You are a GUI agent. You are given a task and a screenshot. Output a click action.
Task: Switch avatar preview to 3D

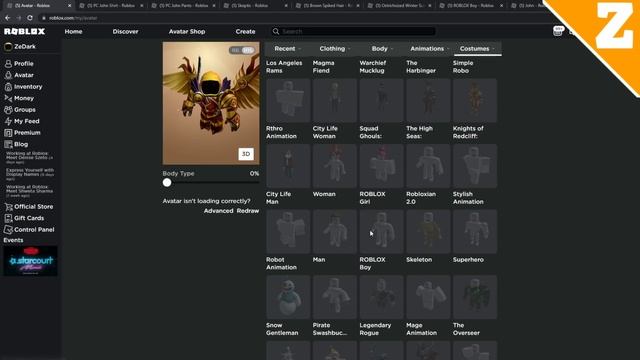(246, 154)
